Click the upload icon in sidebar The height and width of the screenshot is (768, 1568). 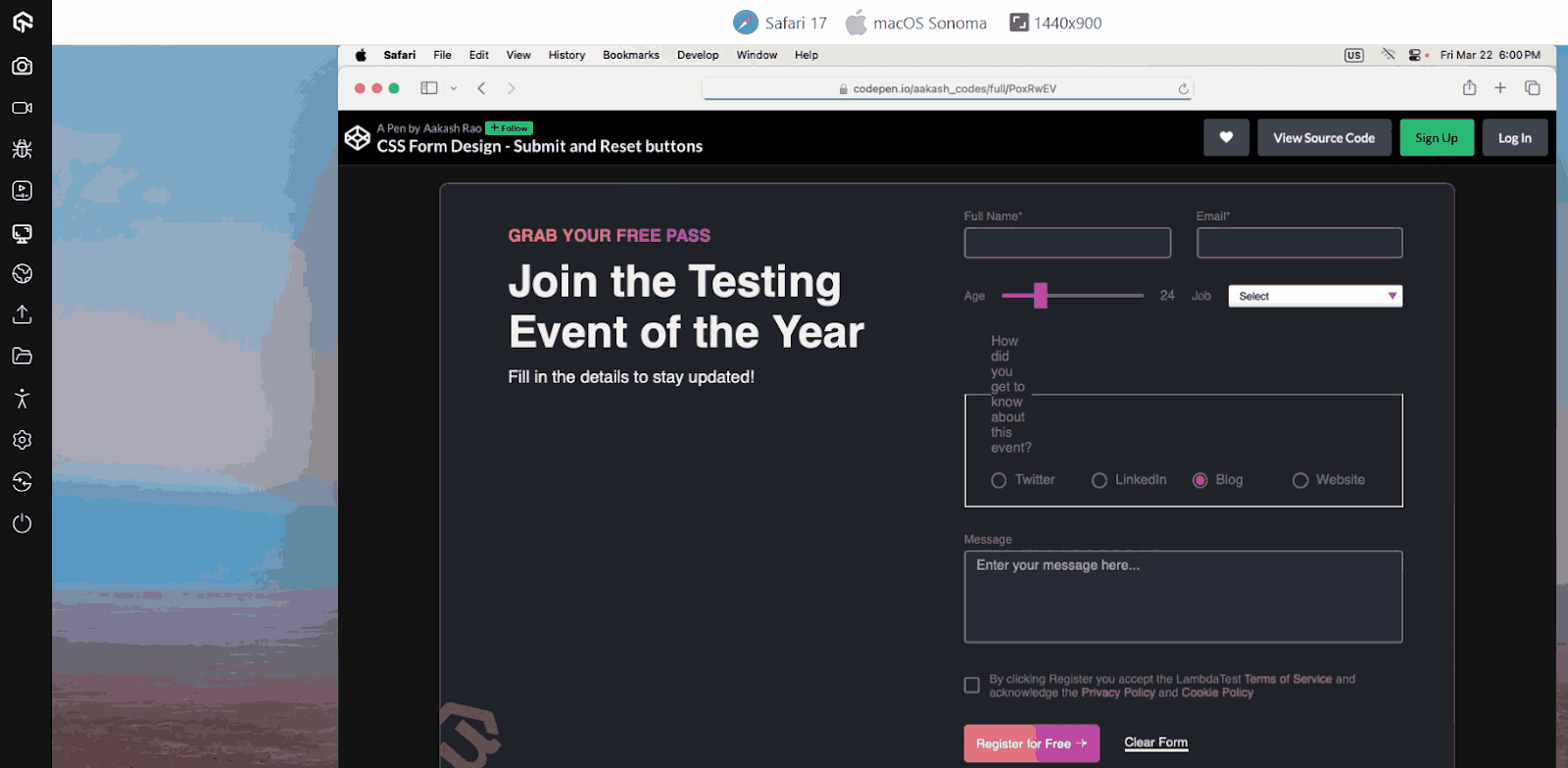click(23, 314)
